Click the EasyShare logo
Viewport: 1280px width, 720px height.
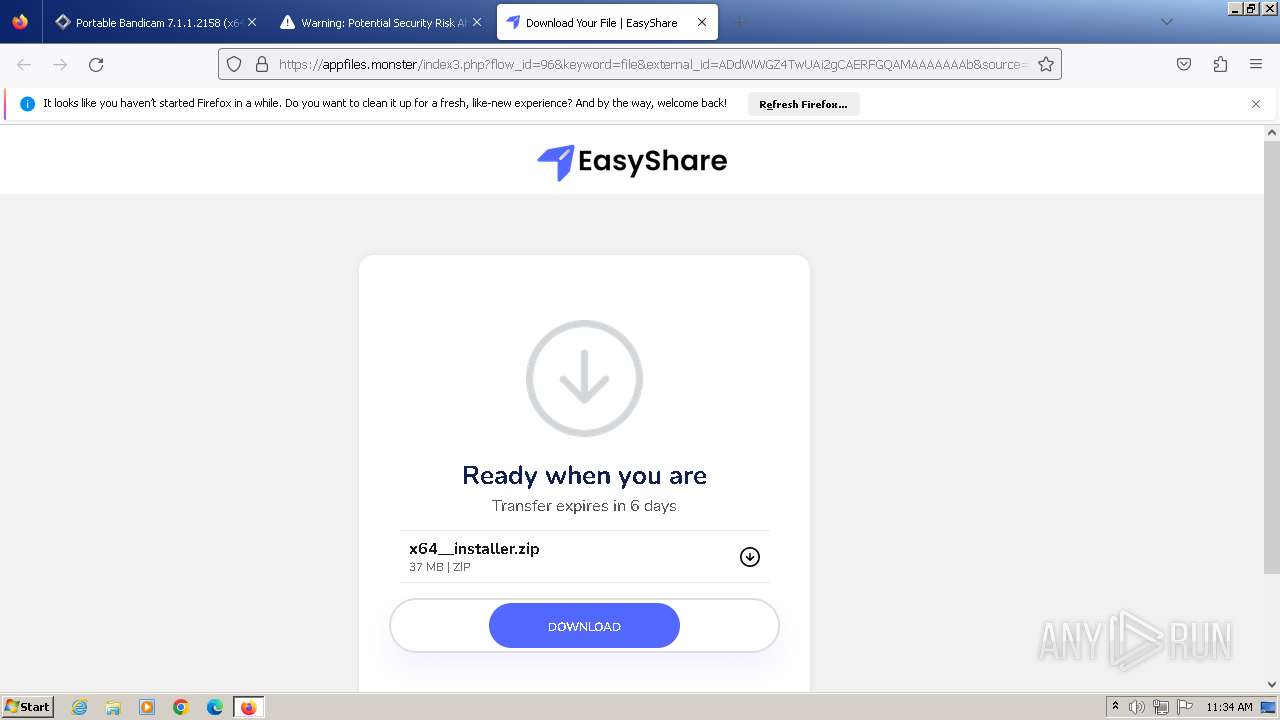[632, 162]
